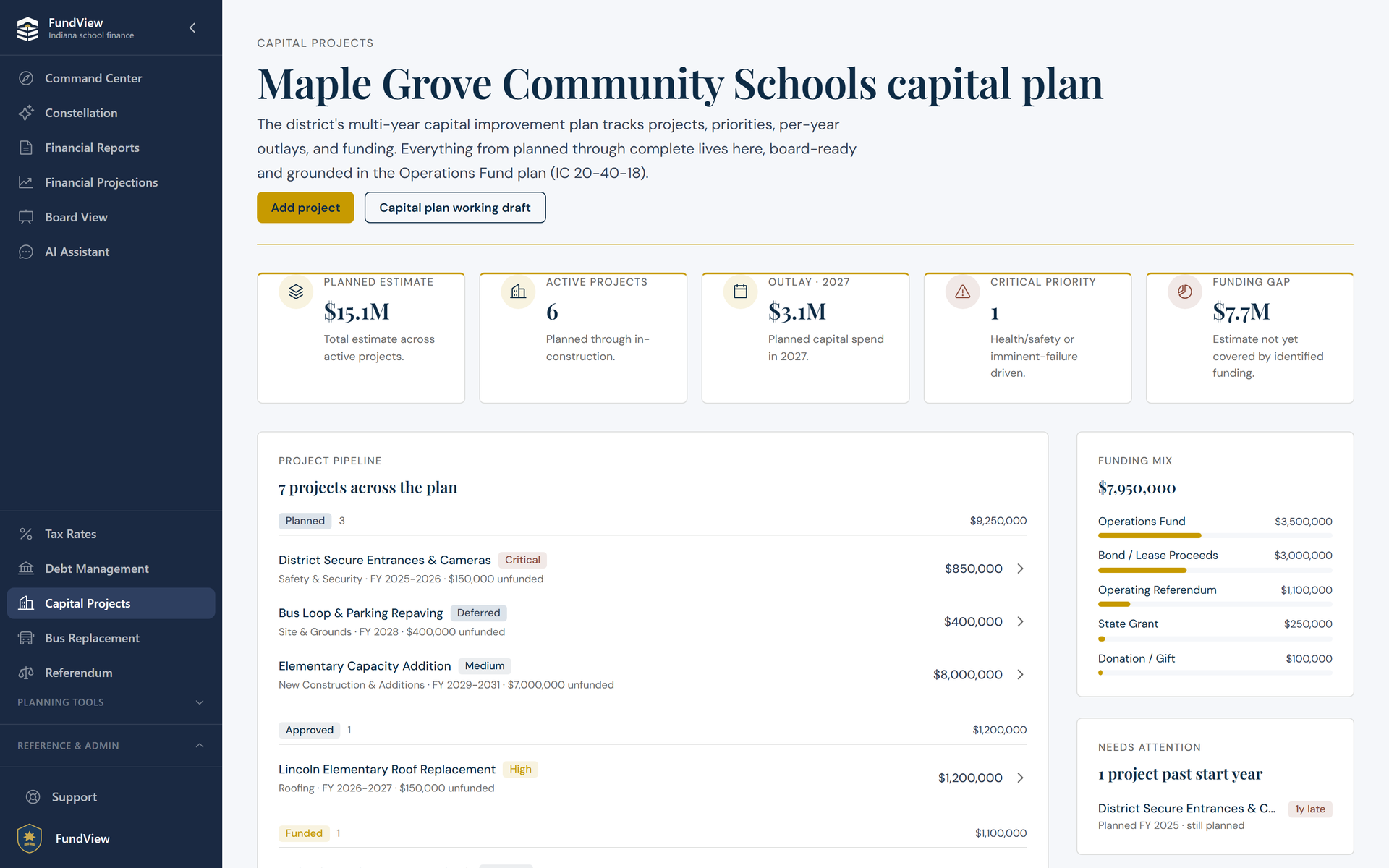
Task: Click the Medium priority badge
Action: tap(485, 665)
